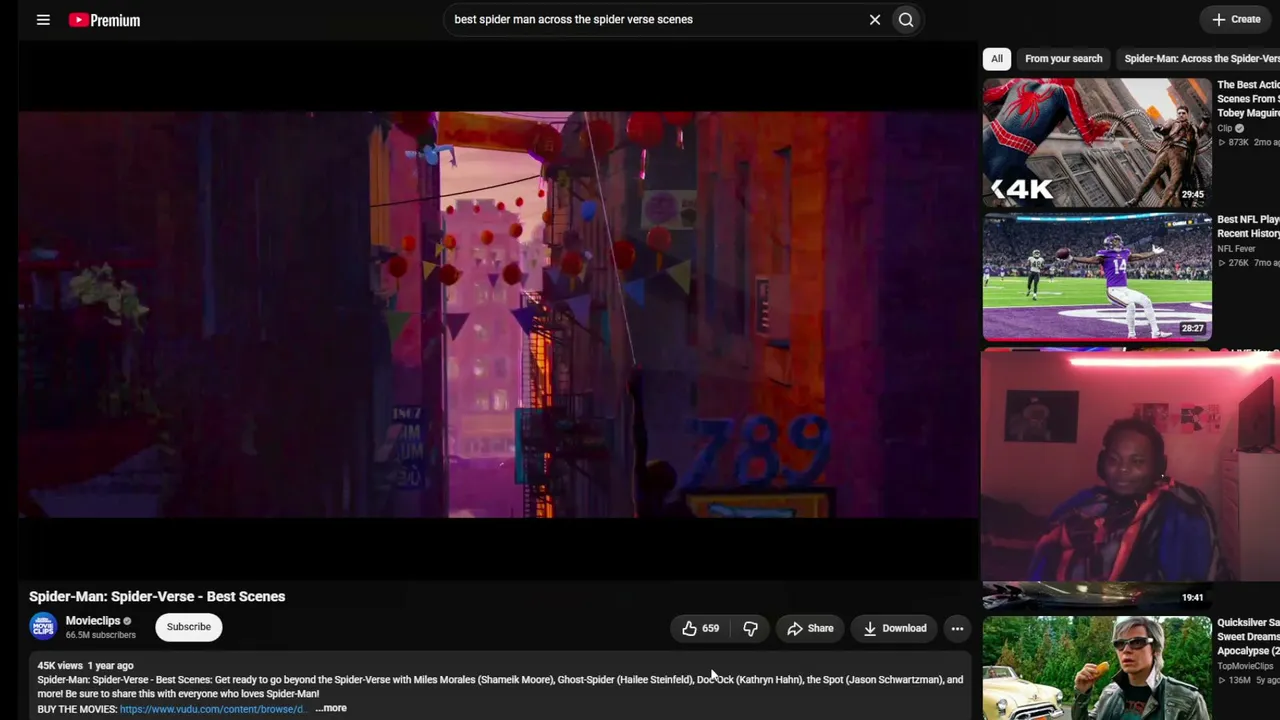This screenshot has height=720, width=1280.
Task: Select the From your search chip
Action: [1063, 59]
